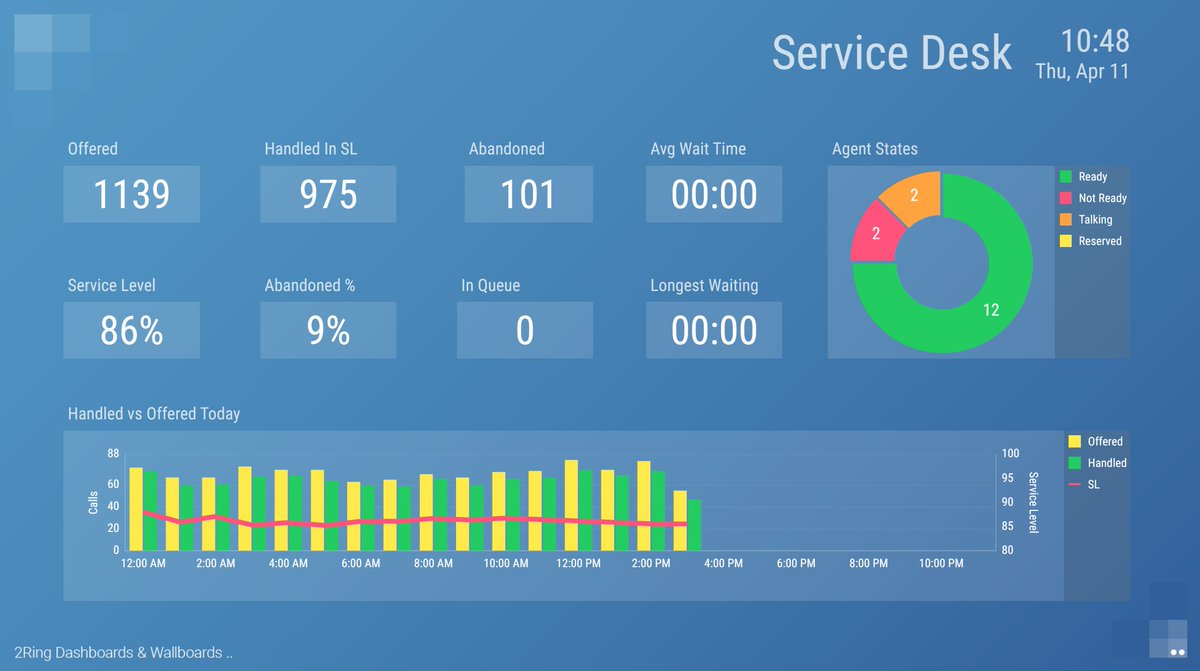The width and height of the screenshot is (1200, 671).
Task: Click the pink SL line legend marker
Action: [1075, 484]
